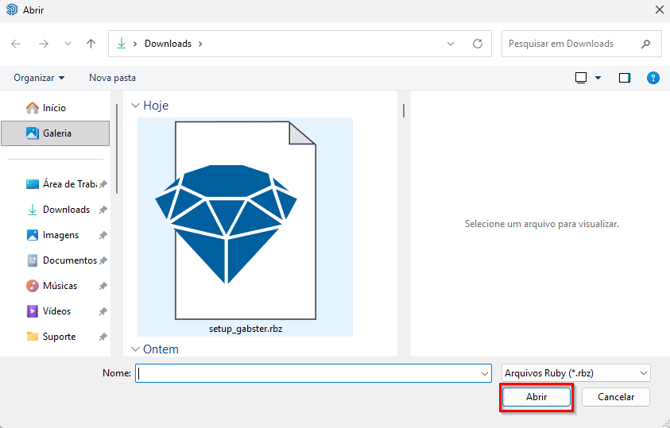The width and height of the screenshot is (670, 428).
Task: Refresh the Downloads folder view
Action: pyautogui.click(x=478, y=44)
